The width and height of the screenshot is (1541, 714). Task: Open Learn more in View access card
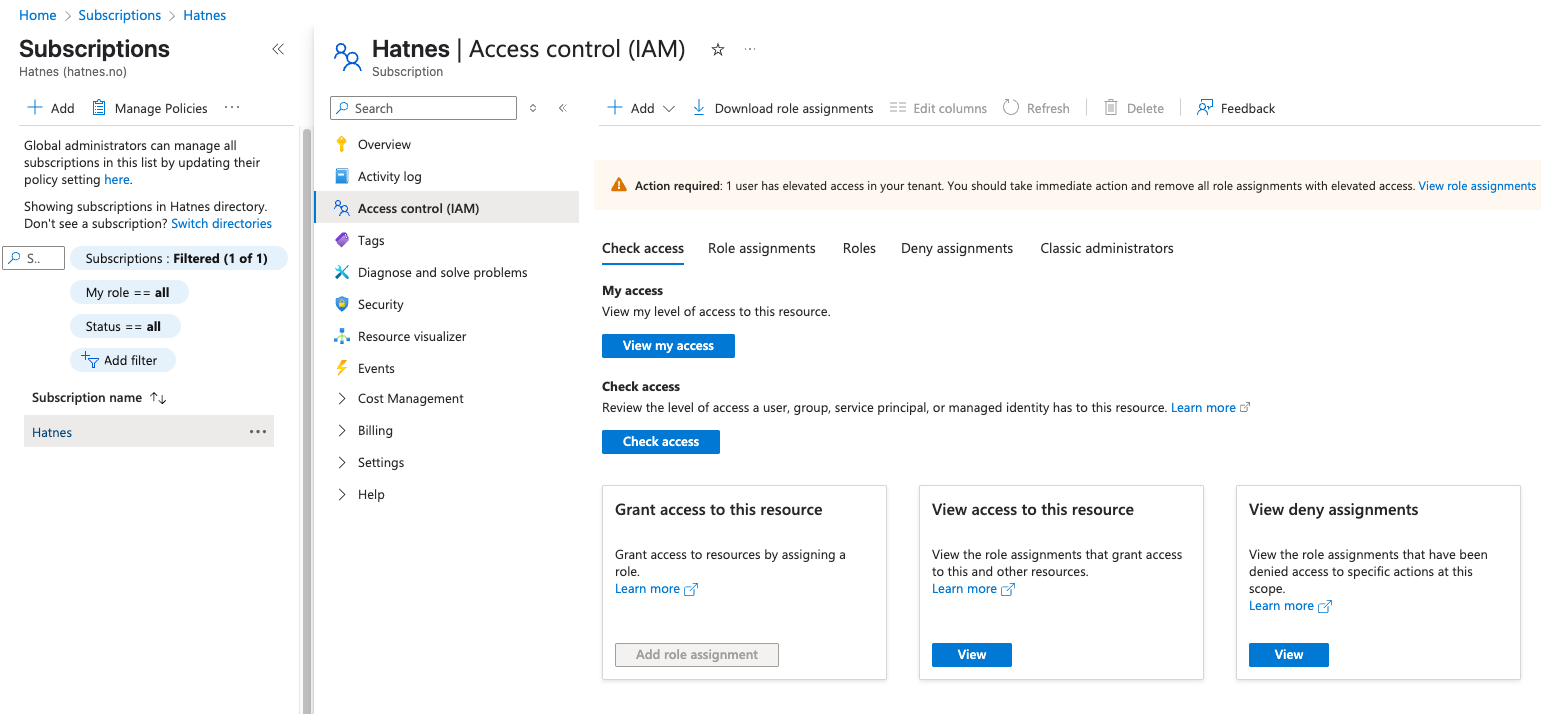[973, 589]
